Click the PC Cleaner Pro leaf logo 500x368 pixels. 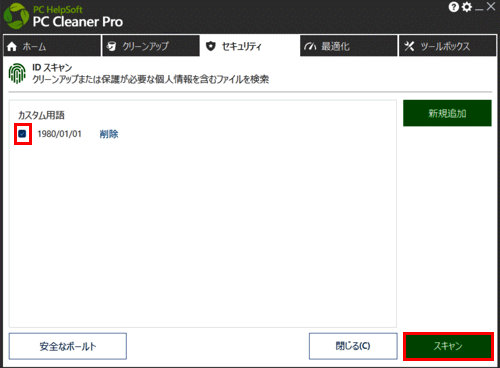pos(16,16)
